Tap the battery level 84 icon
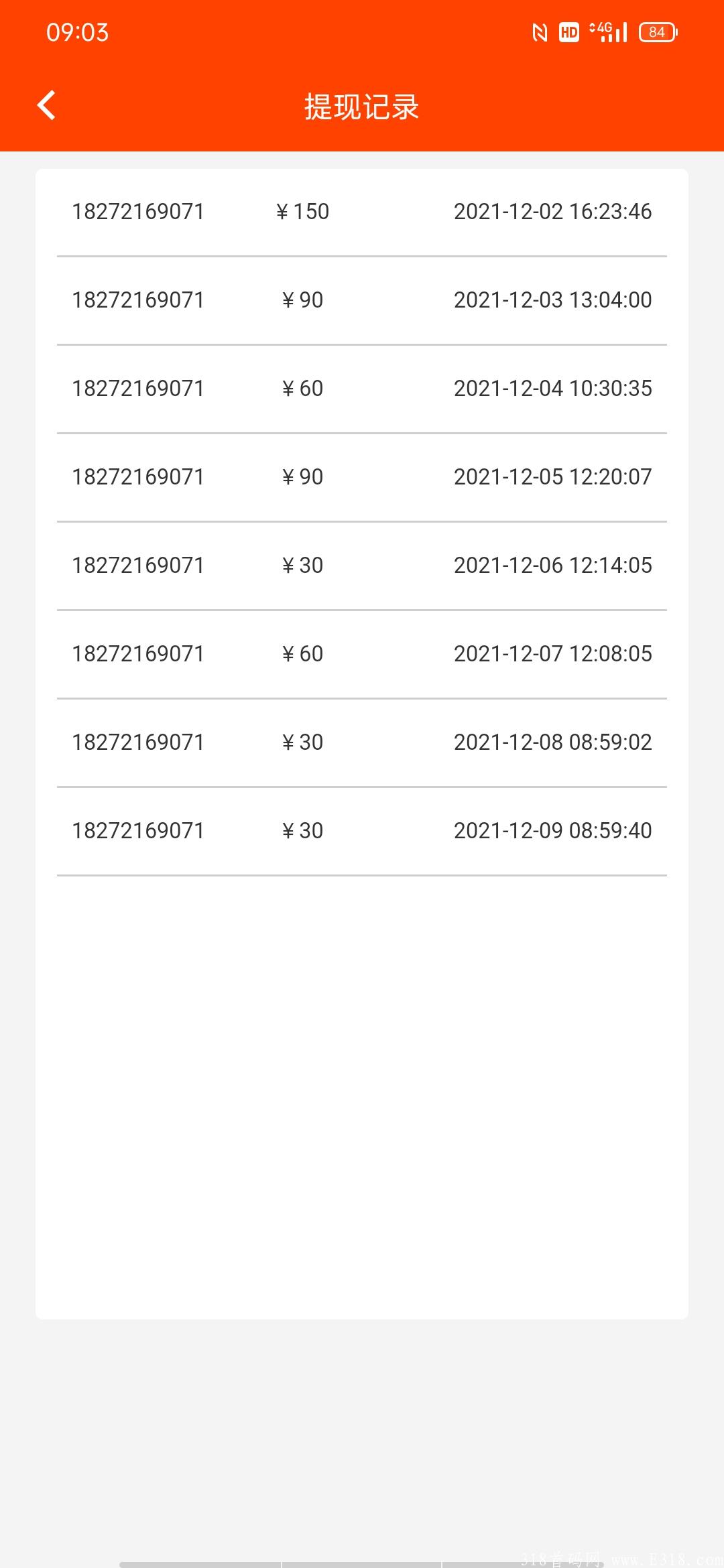The image size is (724, 1568). (x=658, y=32)
